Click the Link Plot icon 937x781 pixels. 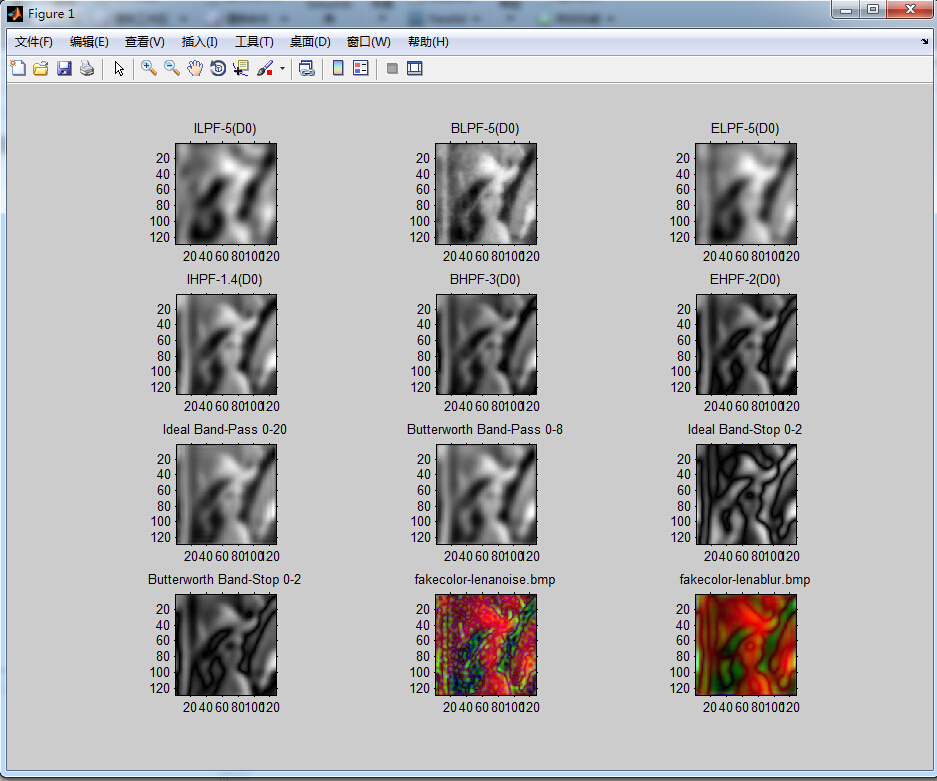coord(307,68)
